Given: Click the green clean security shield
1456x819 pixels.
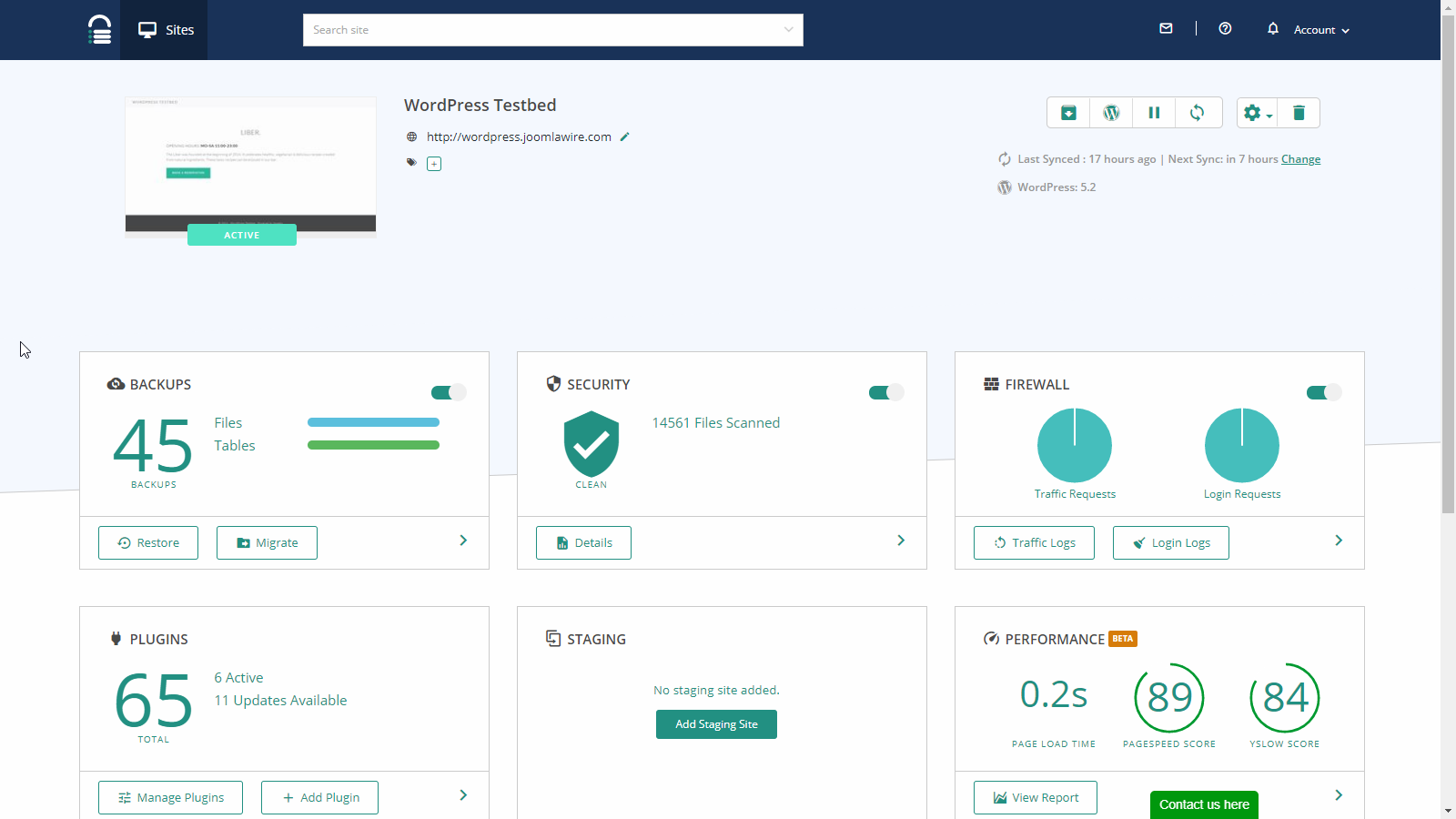Looking at the screenshot, I should click(591, 444).
